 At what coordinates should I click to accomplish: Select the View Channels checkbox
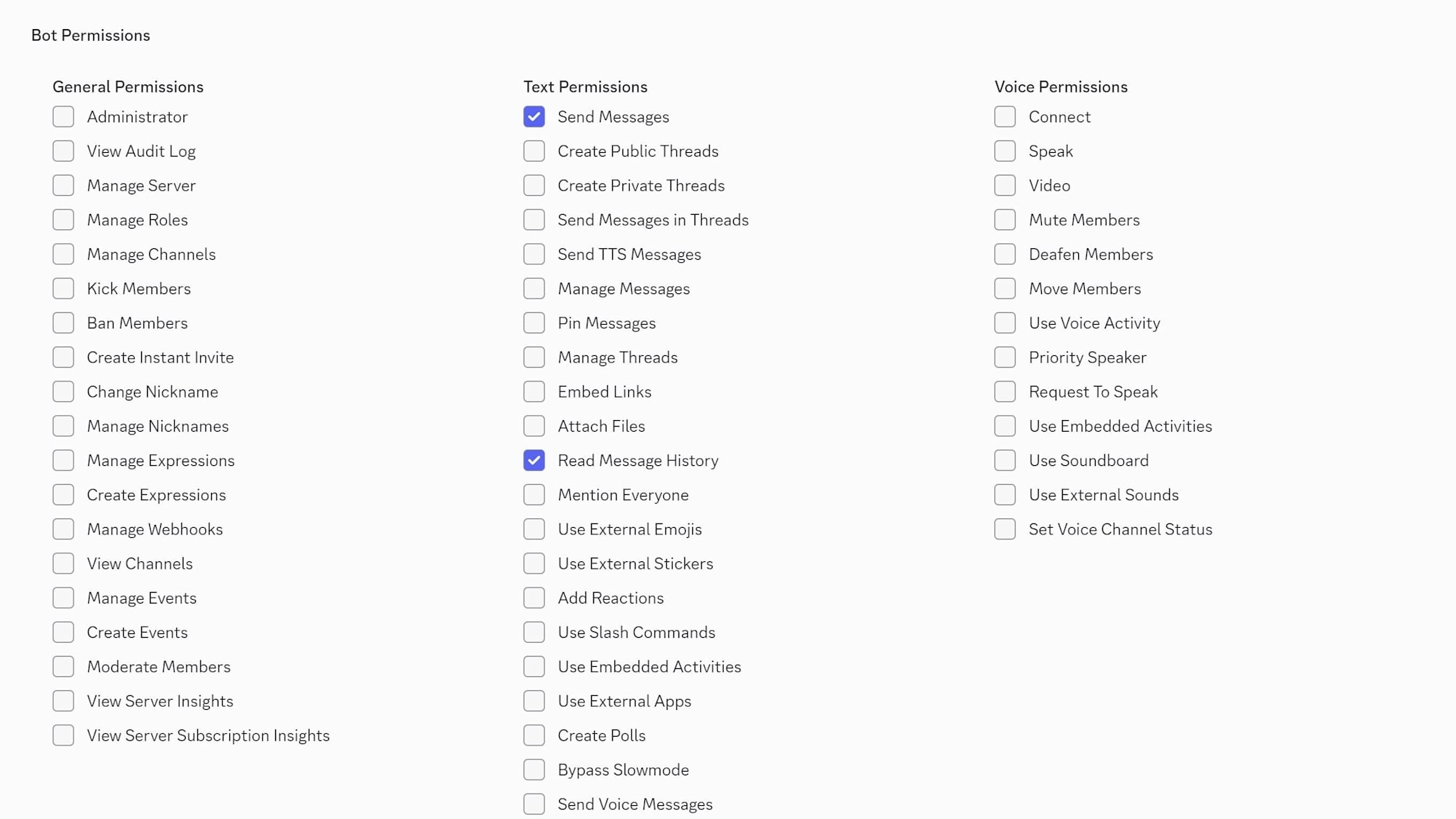pyautogui.click(x=63, y=563)
